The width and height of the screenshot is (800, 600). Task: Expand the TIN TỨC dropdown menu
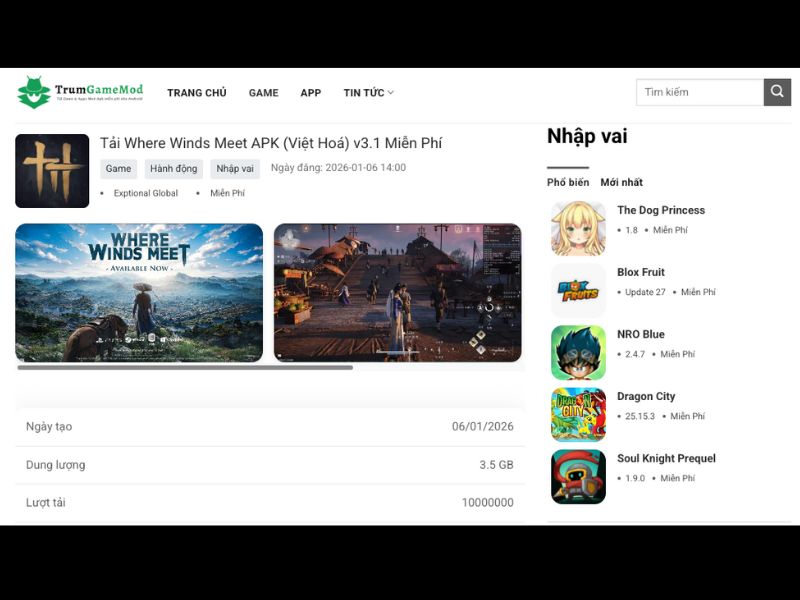[366, 92]
